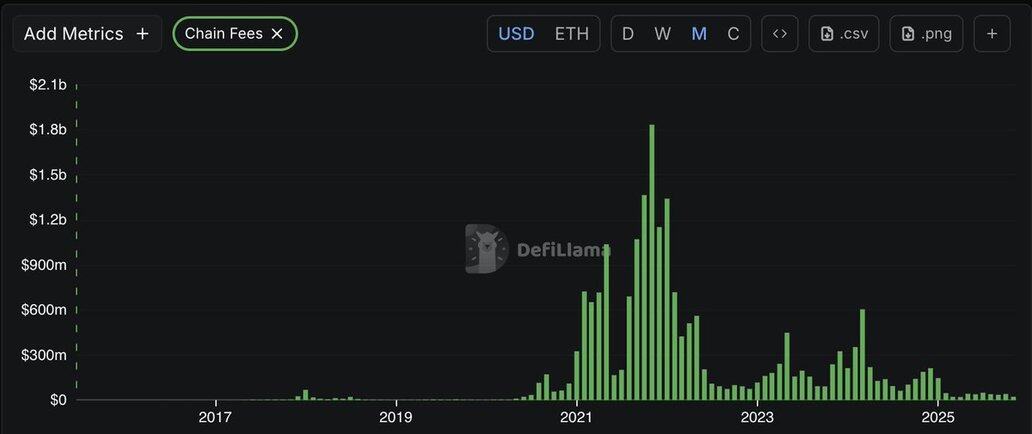
Task: Click the 2024 peak bar near $600m
Action: [x=862, y=355]
